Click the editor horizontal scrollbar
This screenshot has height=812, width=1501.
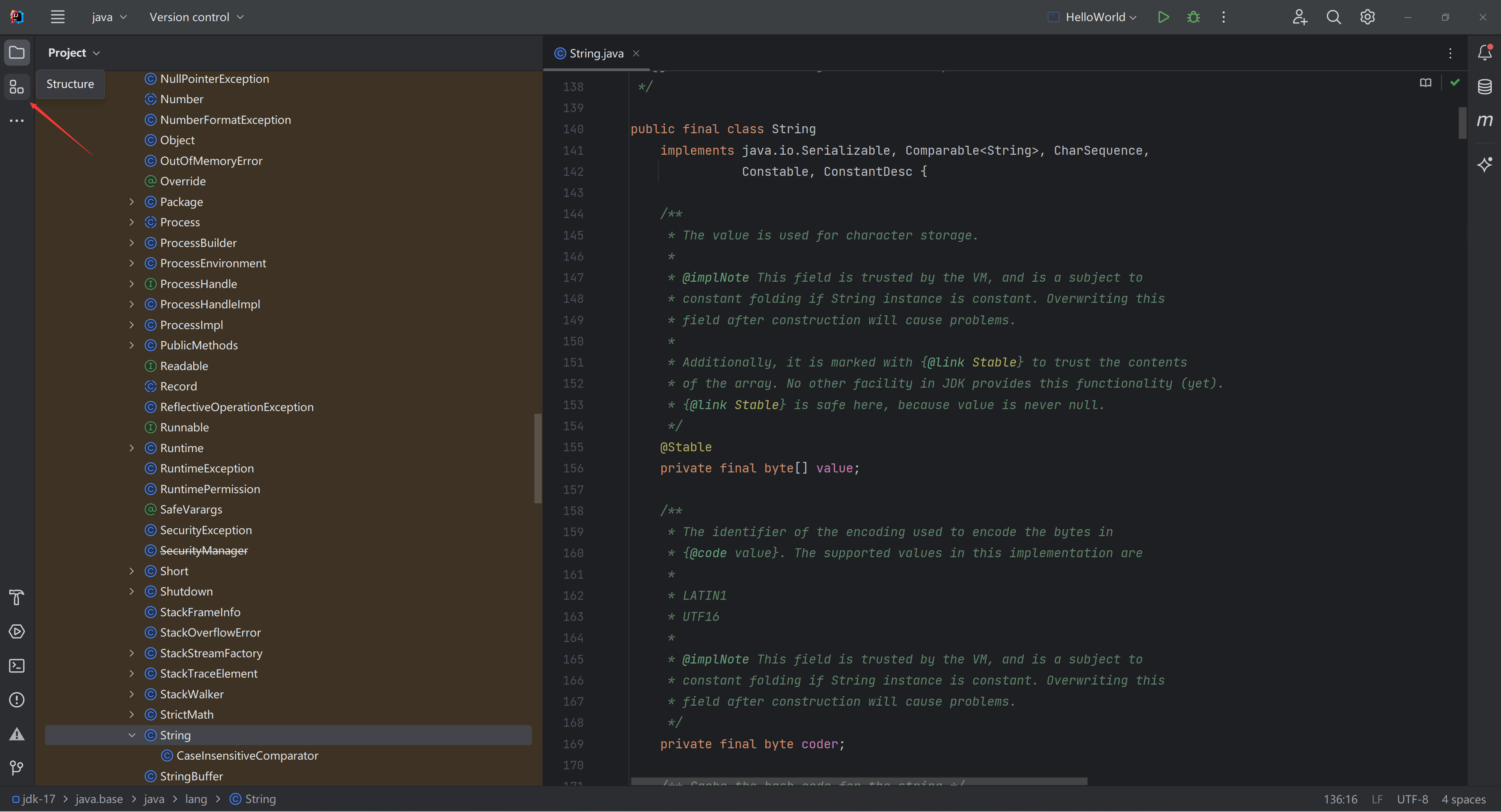pyautogui.click(x=859, y=781)
